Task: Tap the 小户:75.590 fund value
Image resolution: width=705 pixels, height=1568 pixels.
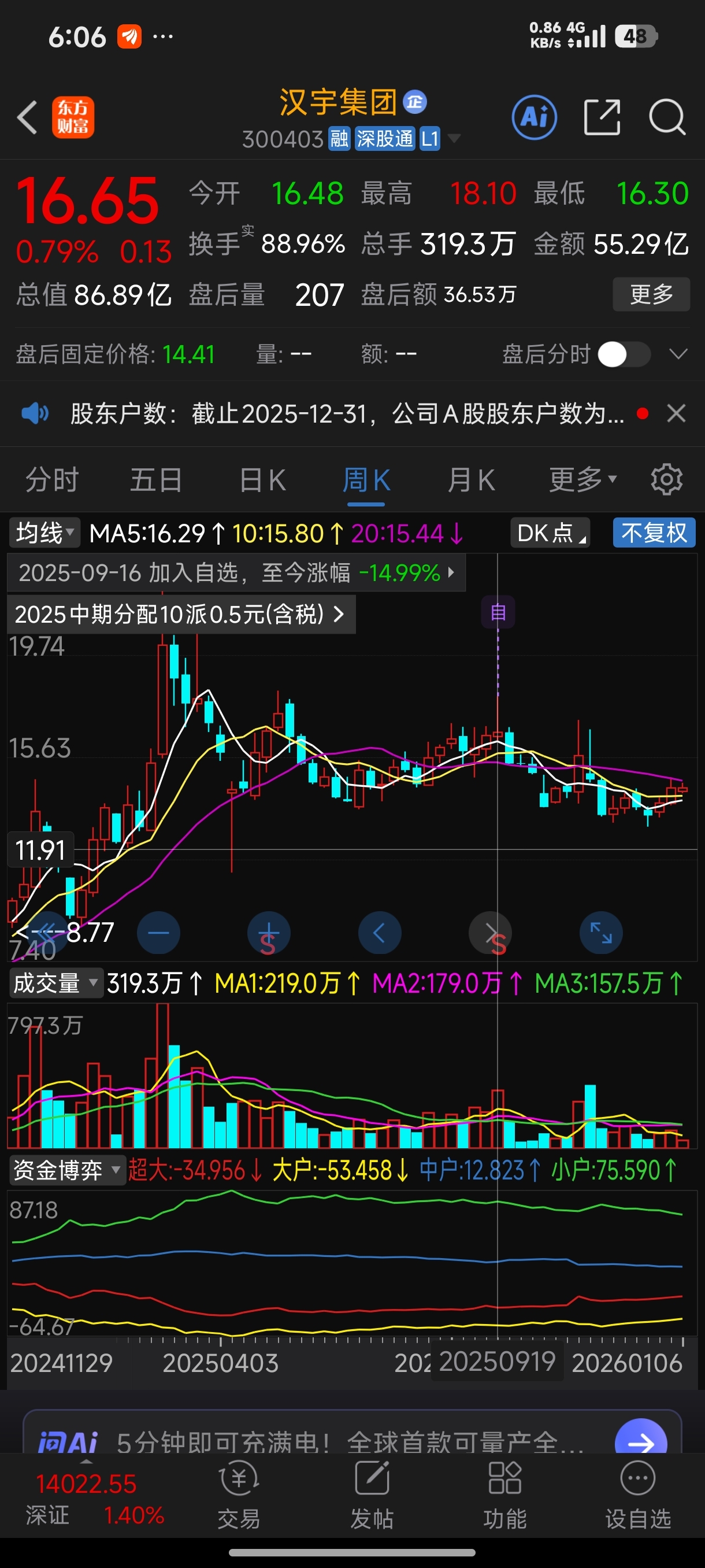Action: tap(613, 1170)
